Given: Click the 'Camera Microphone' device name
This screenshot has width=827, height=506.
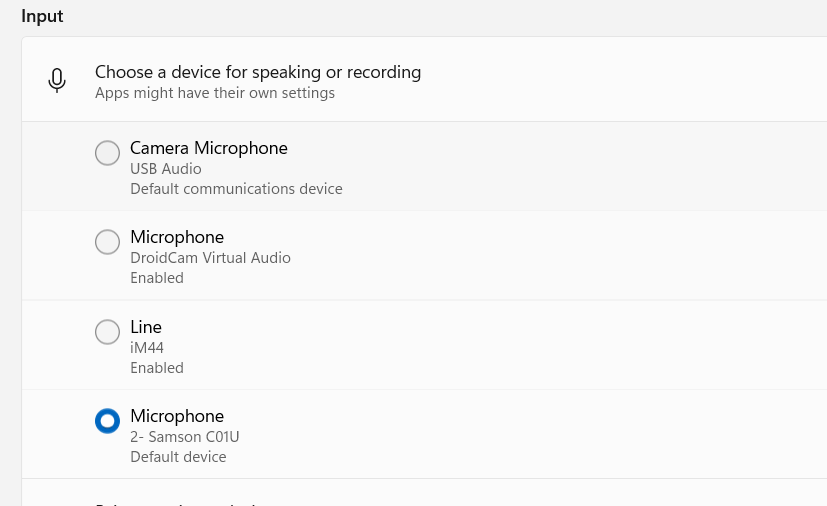Looking at the screenshot, I should (208, 148).
